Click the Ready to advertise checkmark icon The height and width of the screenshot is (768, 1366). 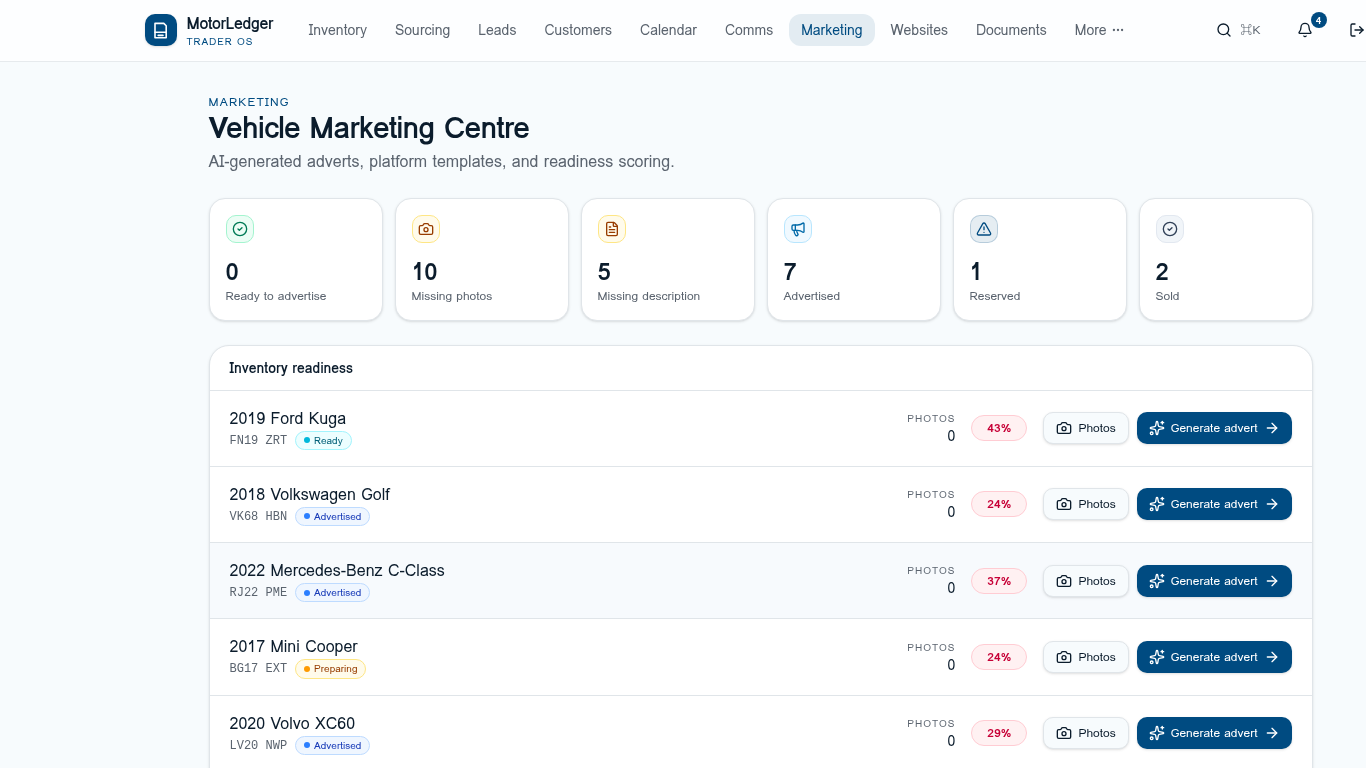[x=240, y=229]
